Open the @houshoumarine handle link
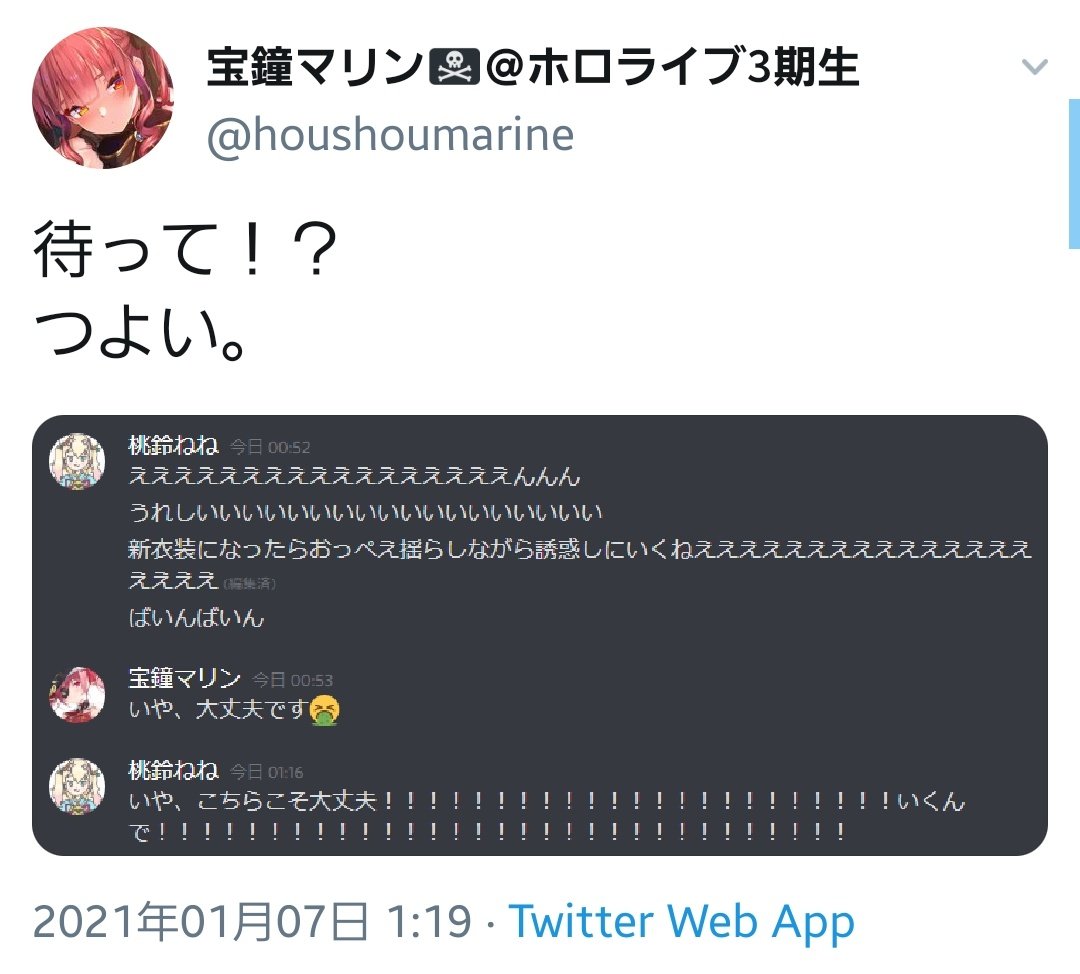1080x974 pixels. click(390, 134)
